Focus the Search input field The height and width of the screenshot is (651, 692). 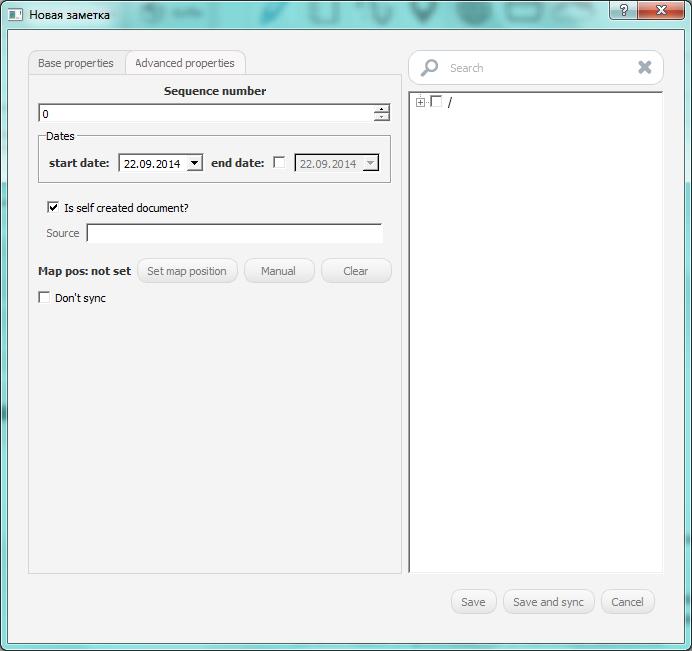(x=535, y=68)
